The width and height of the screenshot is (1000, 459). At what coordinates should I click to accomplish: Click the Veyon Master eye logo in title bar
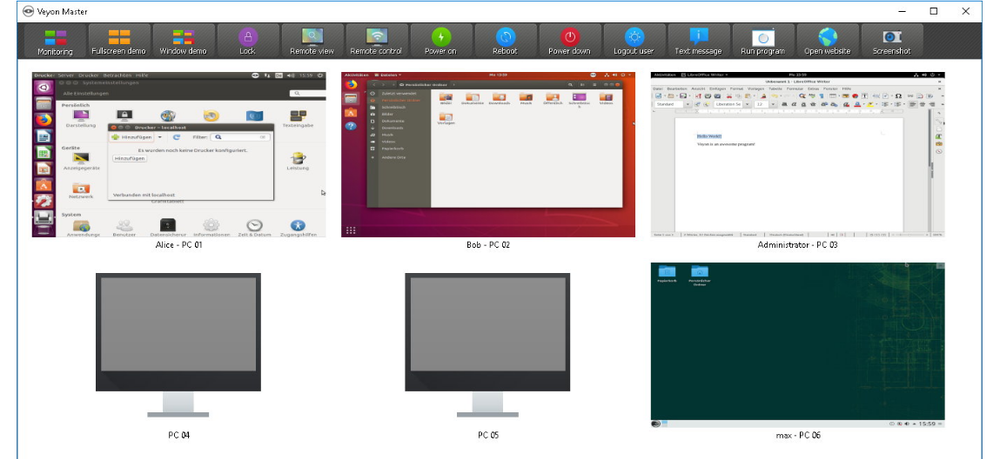(x=28, y=11)
